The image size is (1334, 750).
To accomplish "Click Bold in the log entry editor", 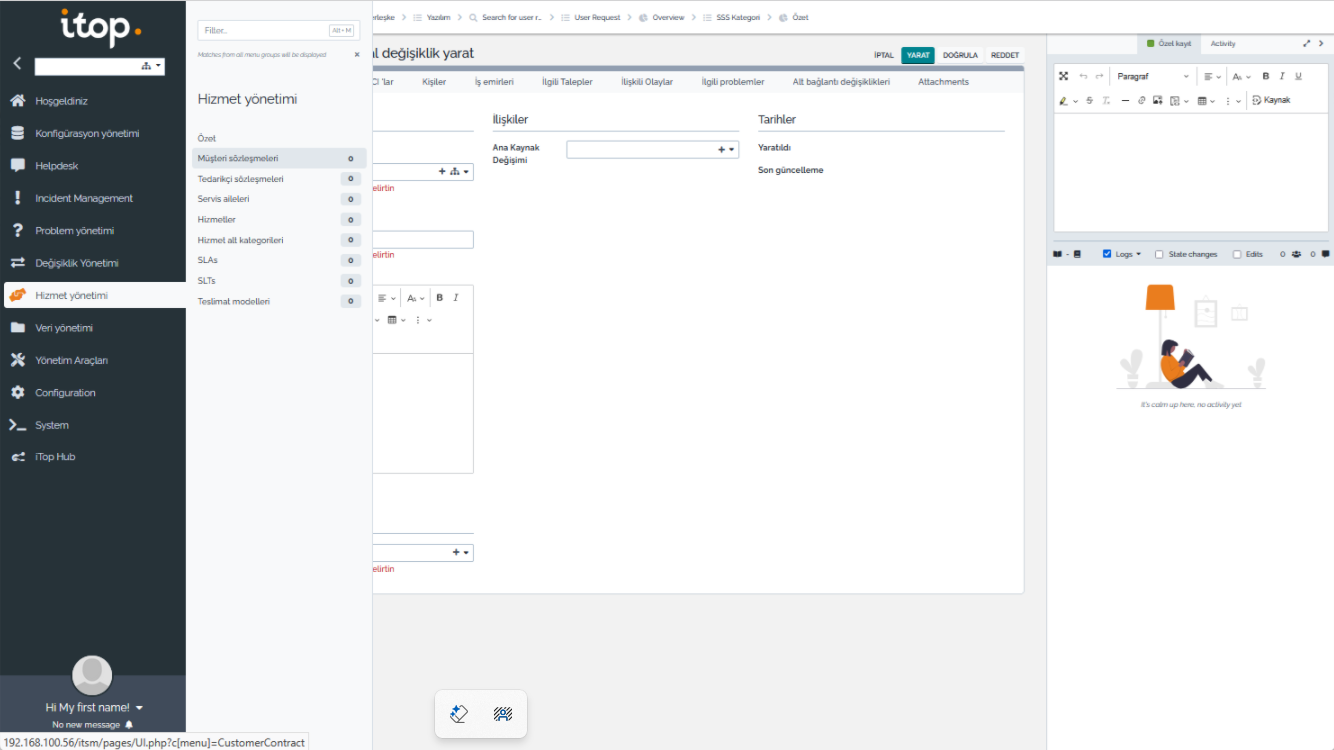I will 1265,76.
